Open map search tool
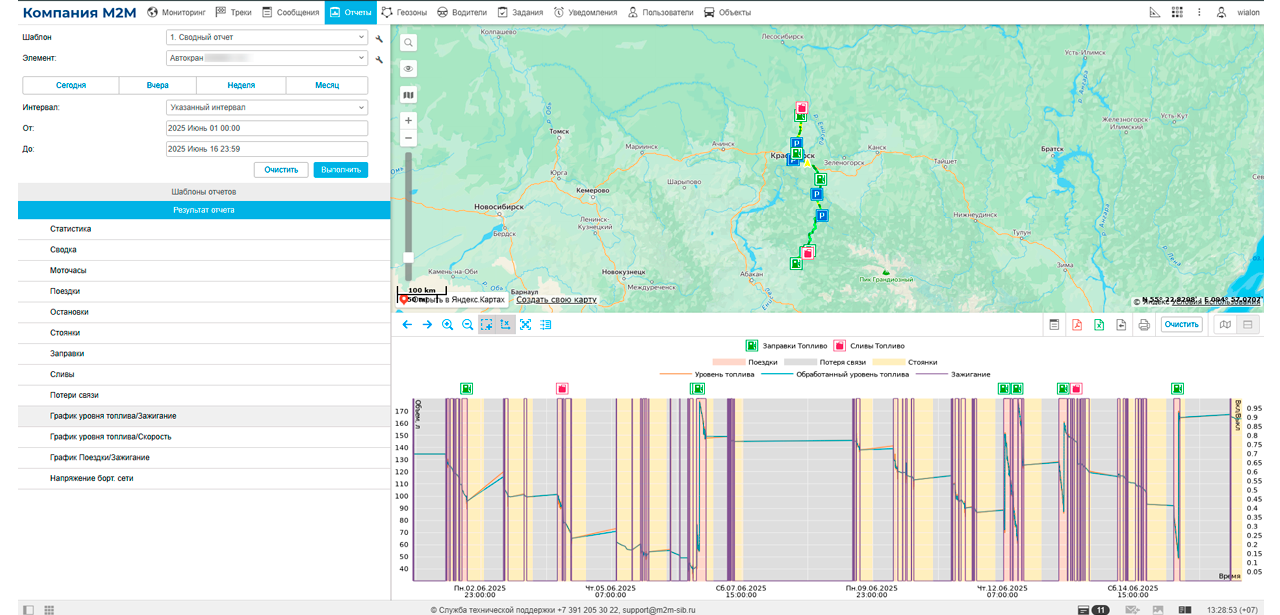1280x615 pixels. (408, 43)
